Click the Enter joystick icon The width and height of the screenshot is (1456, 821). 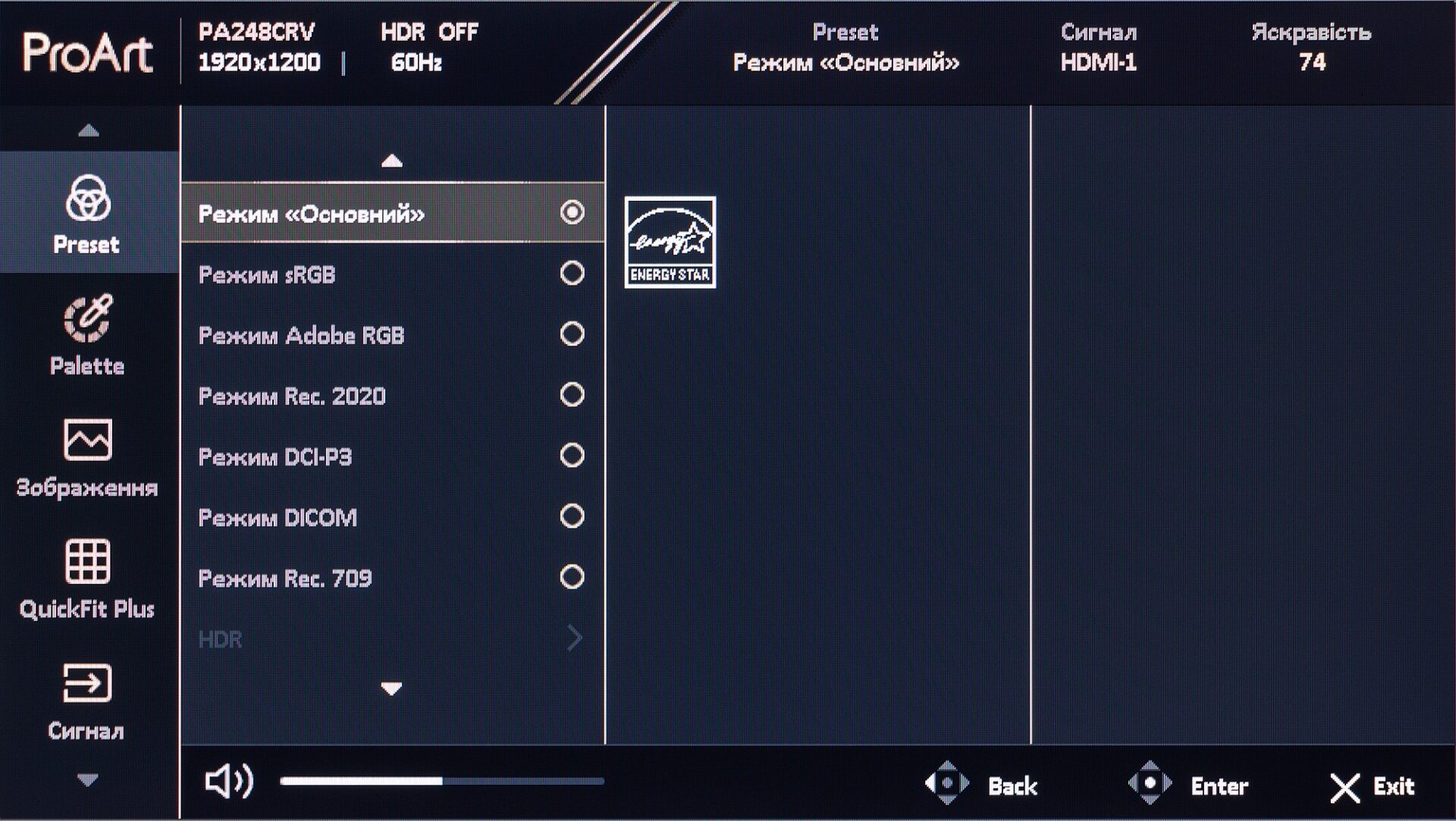tap(1150, 783)
